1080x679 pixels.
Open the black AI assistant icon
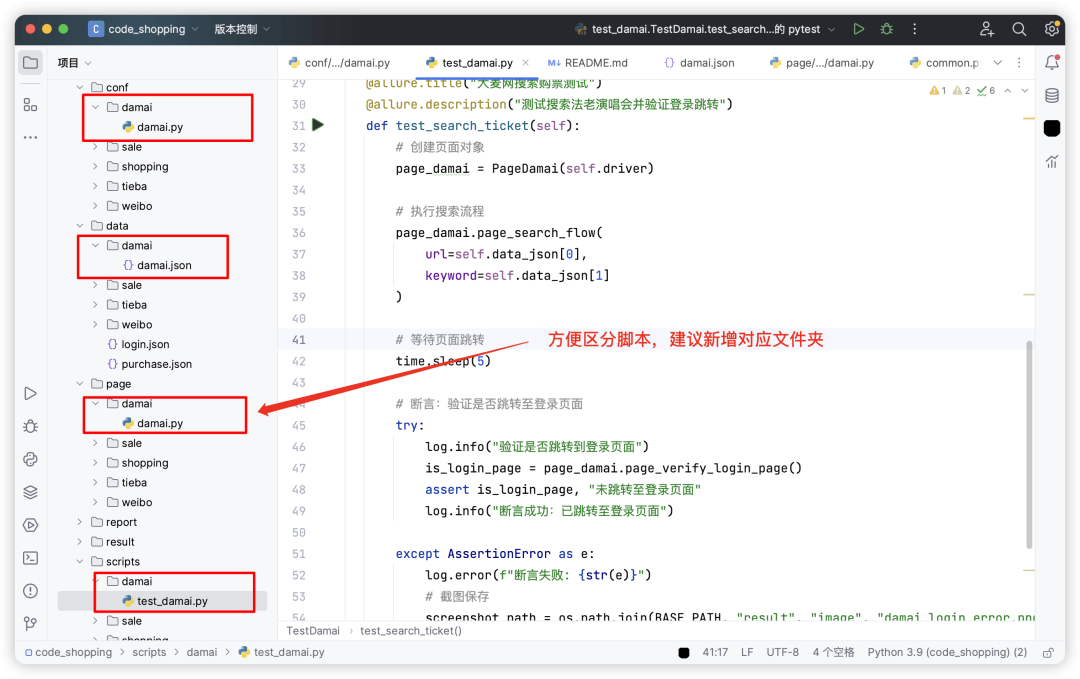pyautogui.click(x=1052, y=128)
